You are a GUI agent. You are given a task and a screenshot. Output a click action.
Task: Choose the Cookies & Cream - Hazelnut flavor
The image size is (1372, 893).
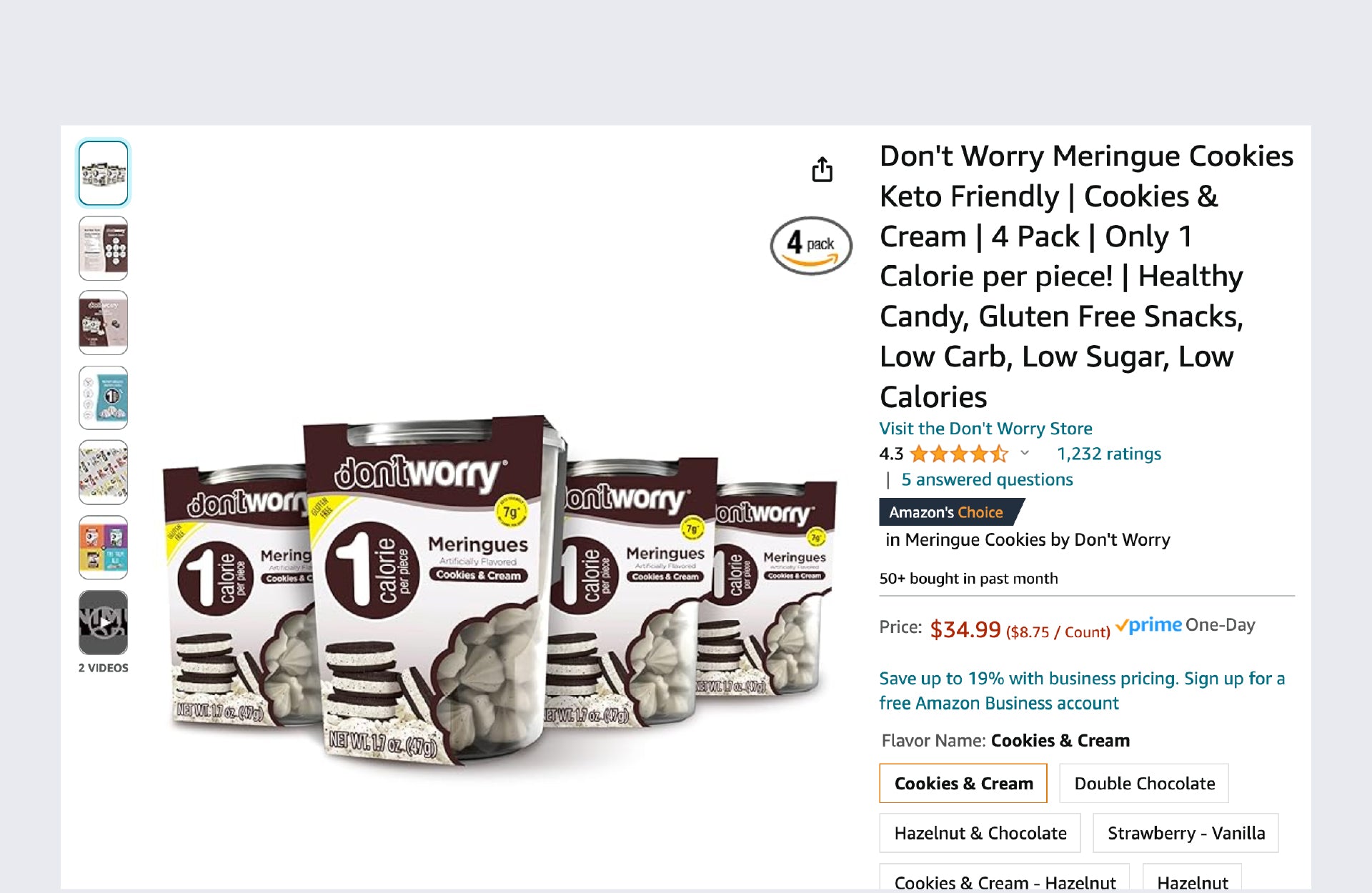pyautogui.click(x=1004, y=880)
